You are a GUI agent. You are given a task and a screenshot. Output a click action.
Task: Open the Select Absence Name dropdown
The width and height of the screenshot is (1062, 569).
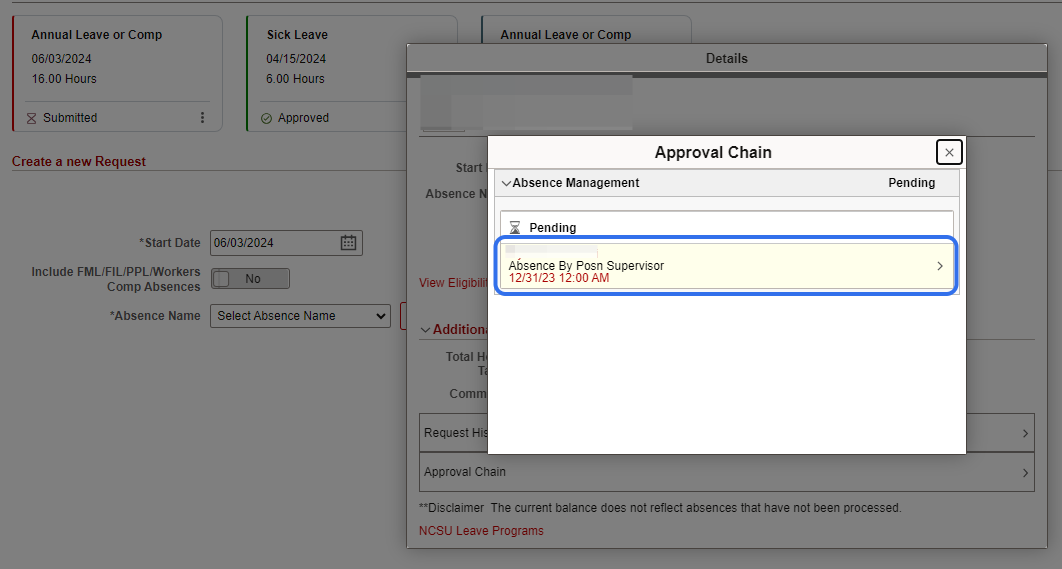click(300, 316)
